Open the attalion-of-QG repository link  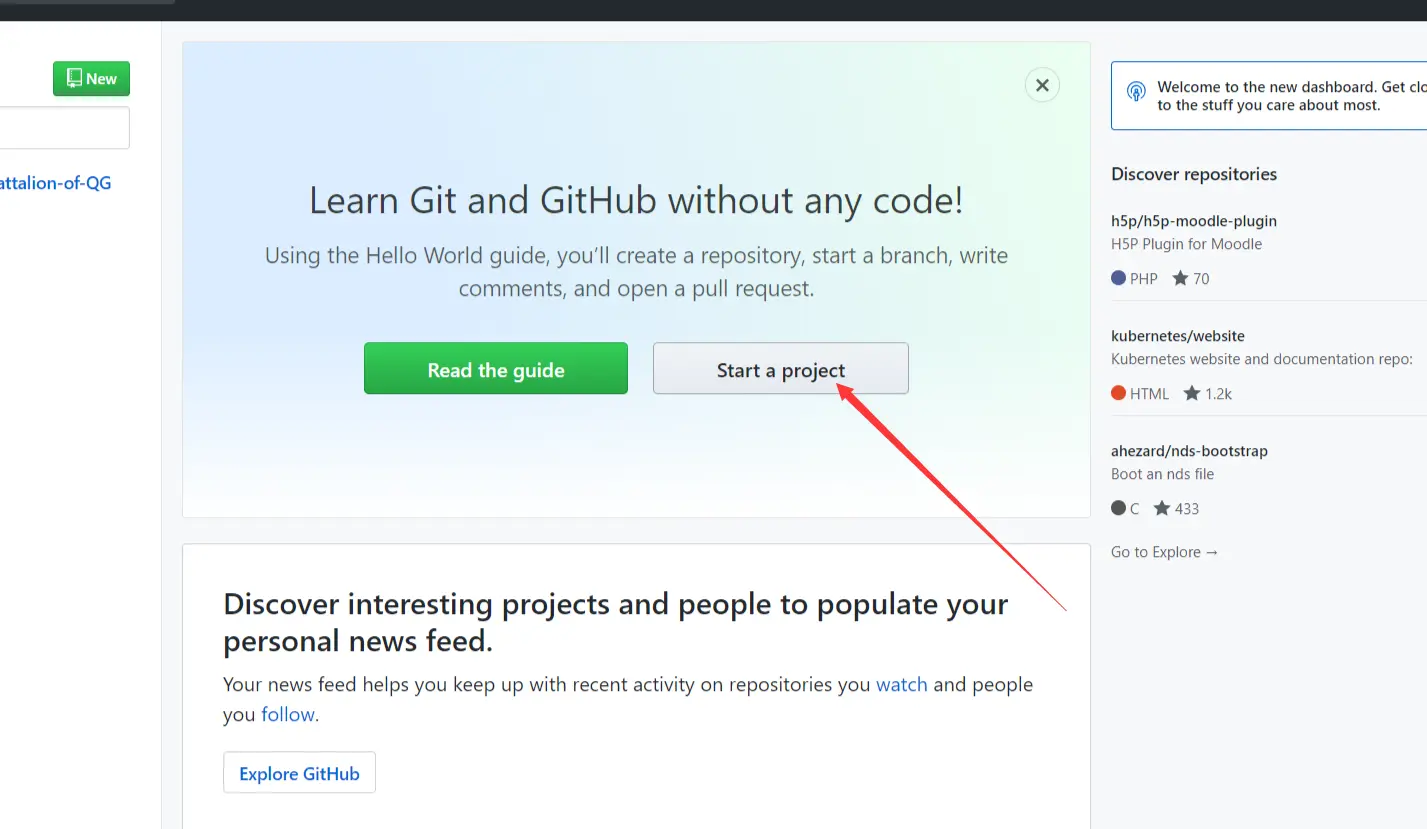pyautogui.click(x=55, y=183)
